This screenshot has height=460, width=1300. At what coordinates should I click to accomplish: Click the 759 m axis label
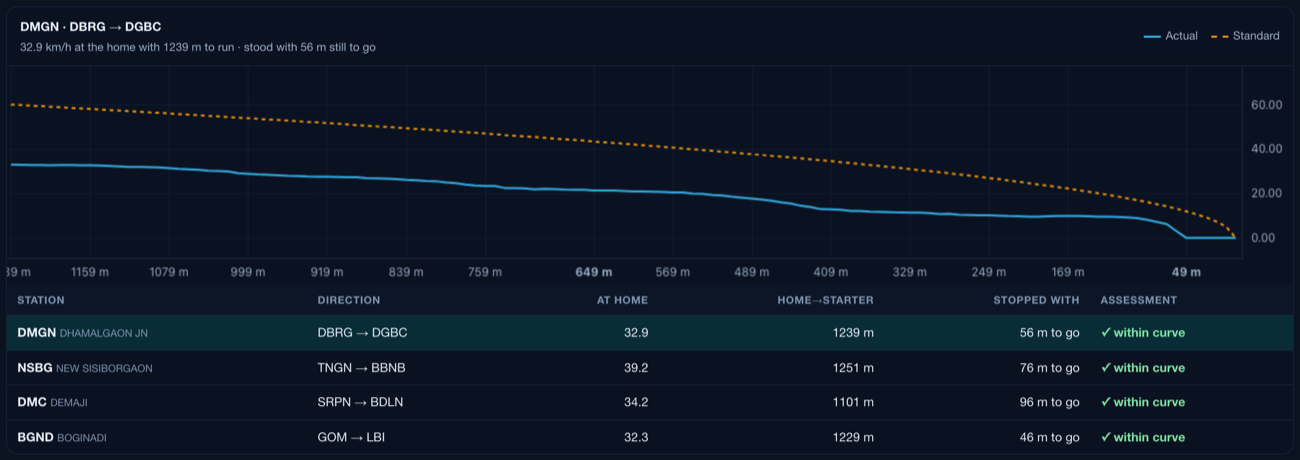click(484, 272)
